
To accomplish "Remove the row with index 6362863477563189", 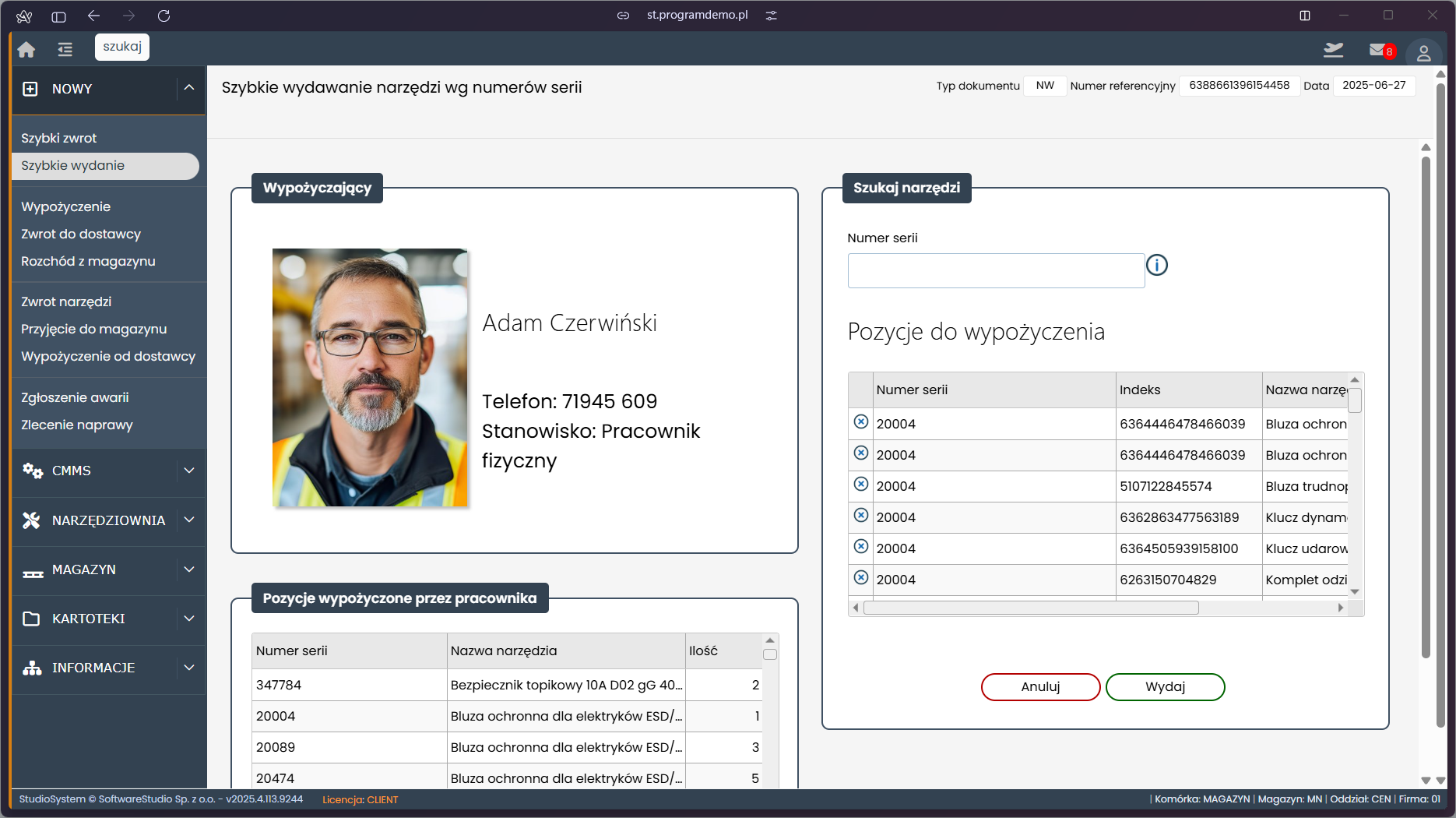I will click(860, 516).
